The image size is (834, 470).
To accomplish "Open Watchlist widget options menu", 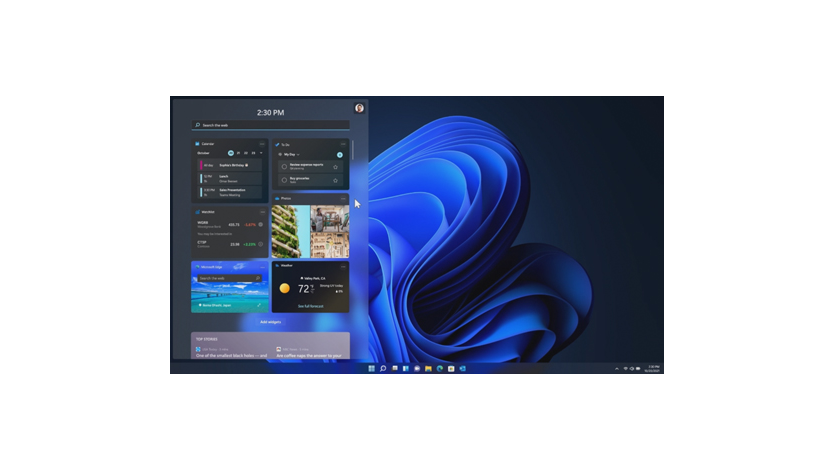I will [262, 212].
